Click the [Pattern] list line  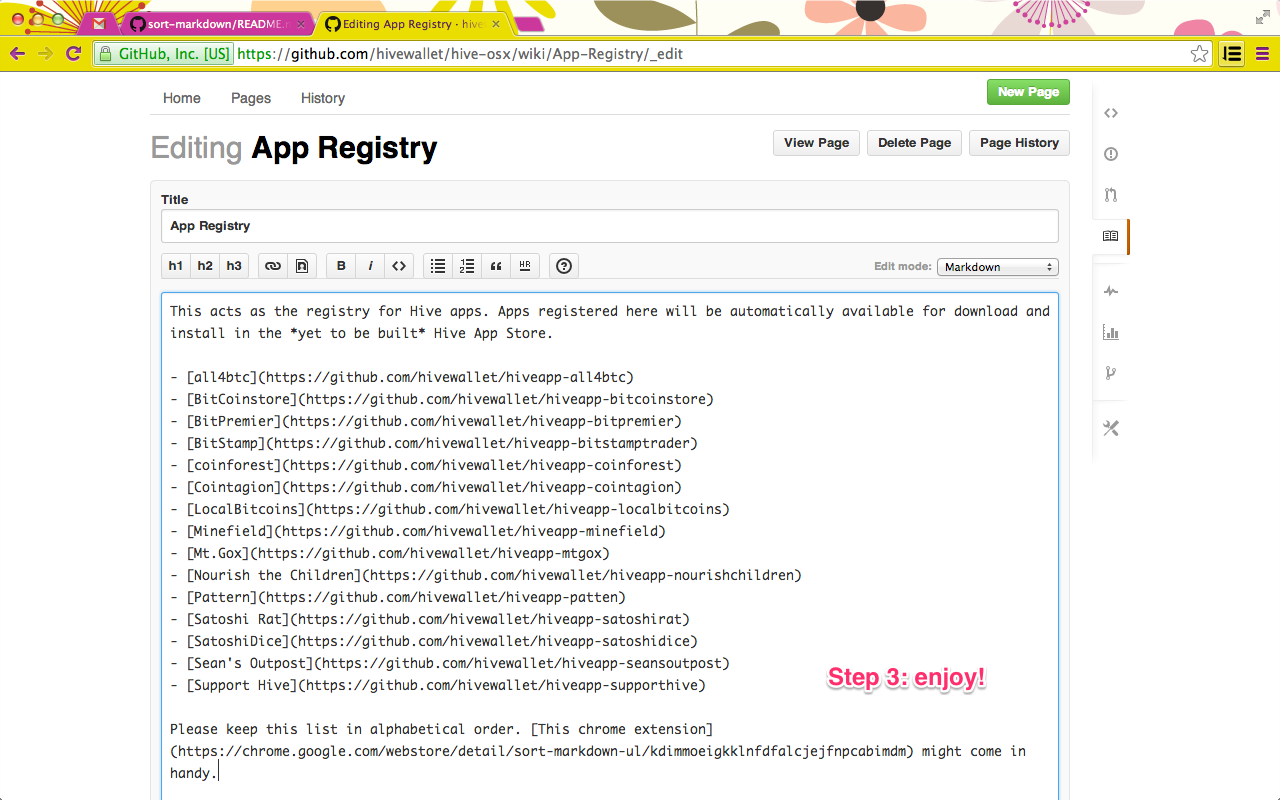click(398, 597)
